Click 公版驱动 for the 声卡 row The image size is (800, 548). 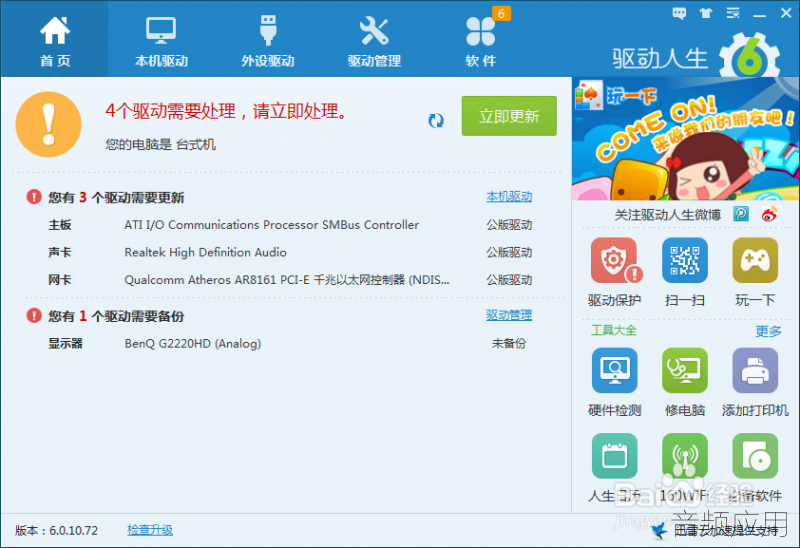point(509,252)
